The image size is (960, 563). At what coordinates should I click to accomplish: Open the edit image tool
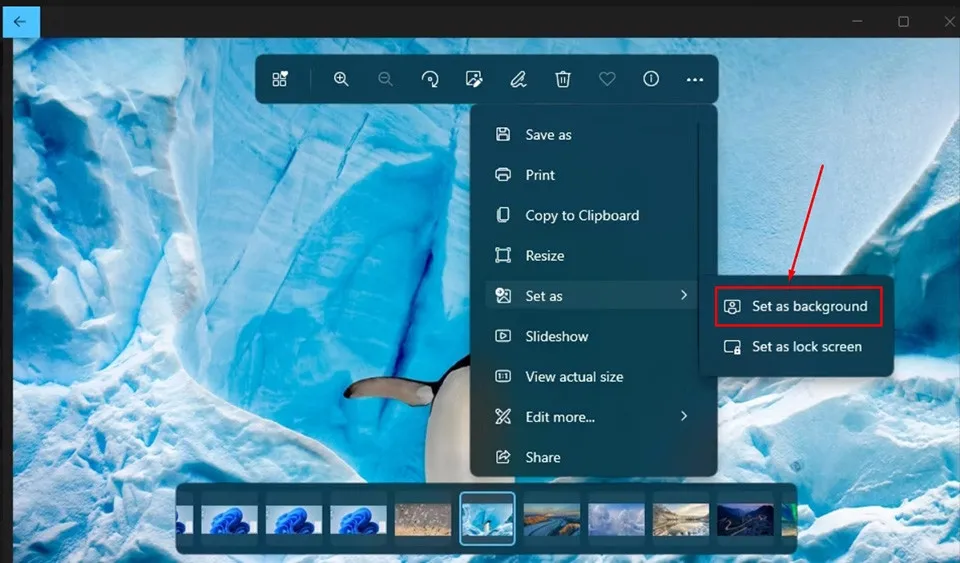coord(474,79)
